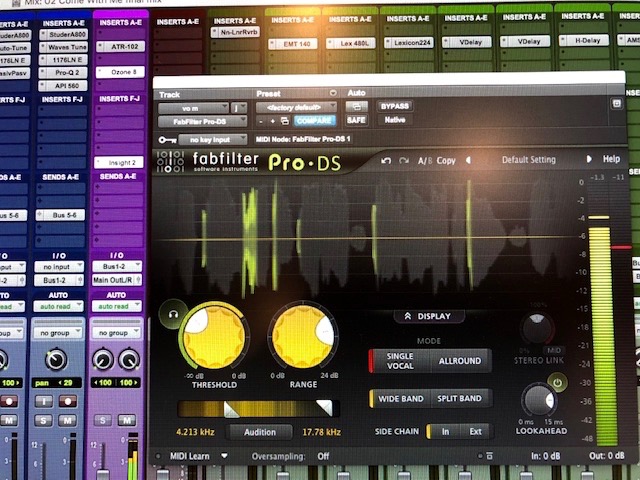This screenshot has width=640, height=480.
Task: Click the FabFilter logo icon
Action: (x=170, y=162)
